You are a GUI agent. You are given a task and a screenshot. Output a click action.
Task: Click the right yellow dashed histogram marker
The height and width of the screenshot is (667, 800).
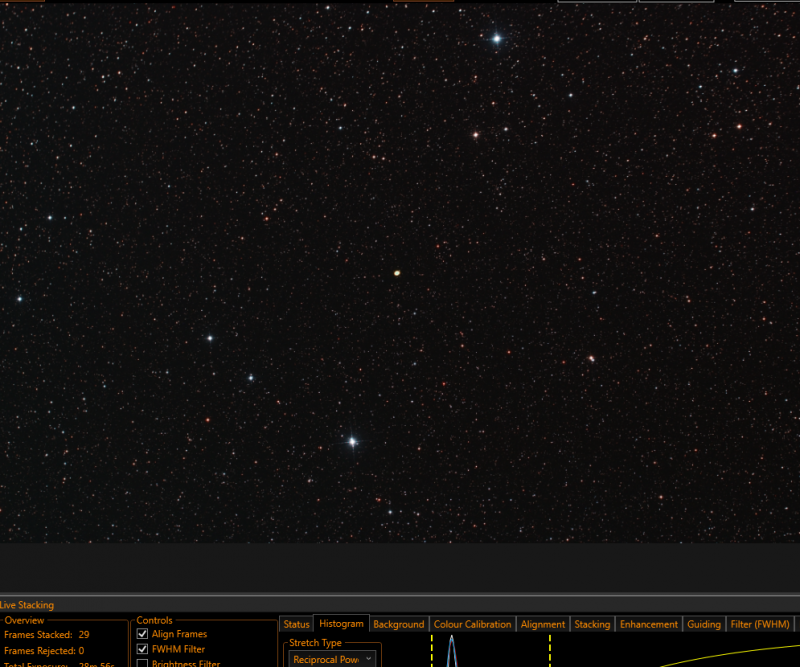point(550,651)
